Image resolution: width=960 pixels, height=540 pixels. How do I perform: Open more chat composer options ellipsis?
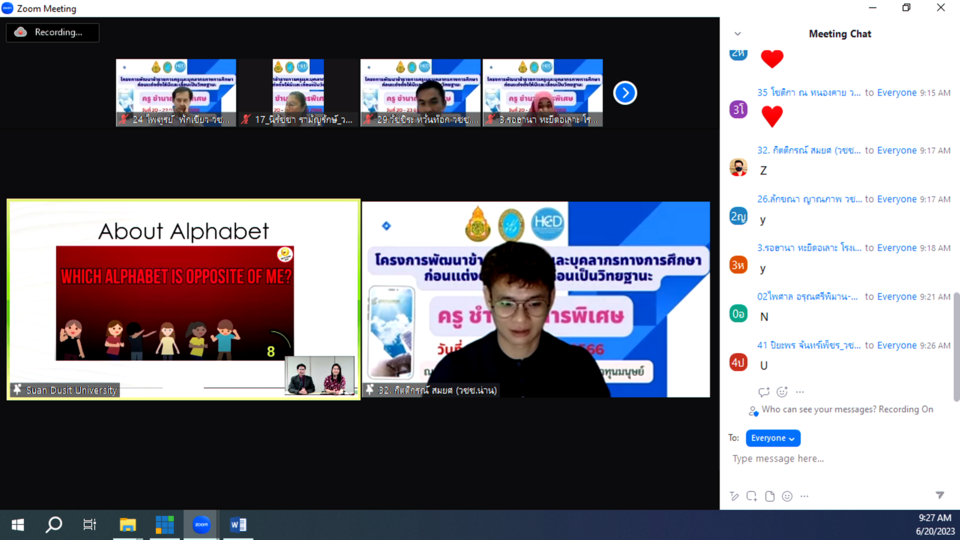(x=805, y=496)
